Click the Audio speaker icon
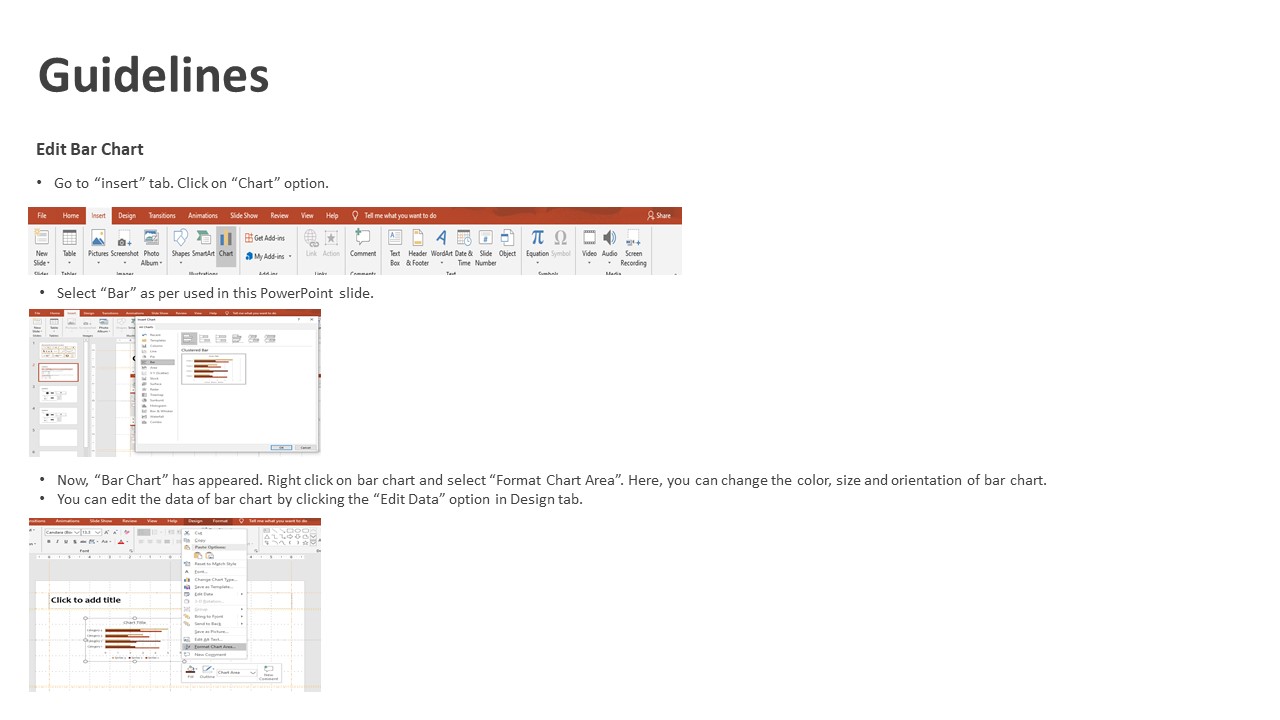This screenshot has width=1280, height=720. point(609,243)
